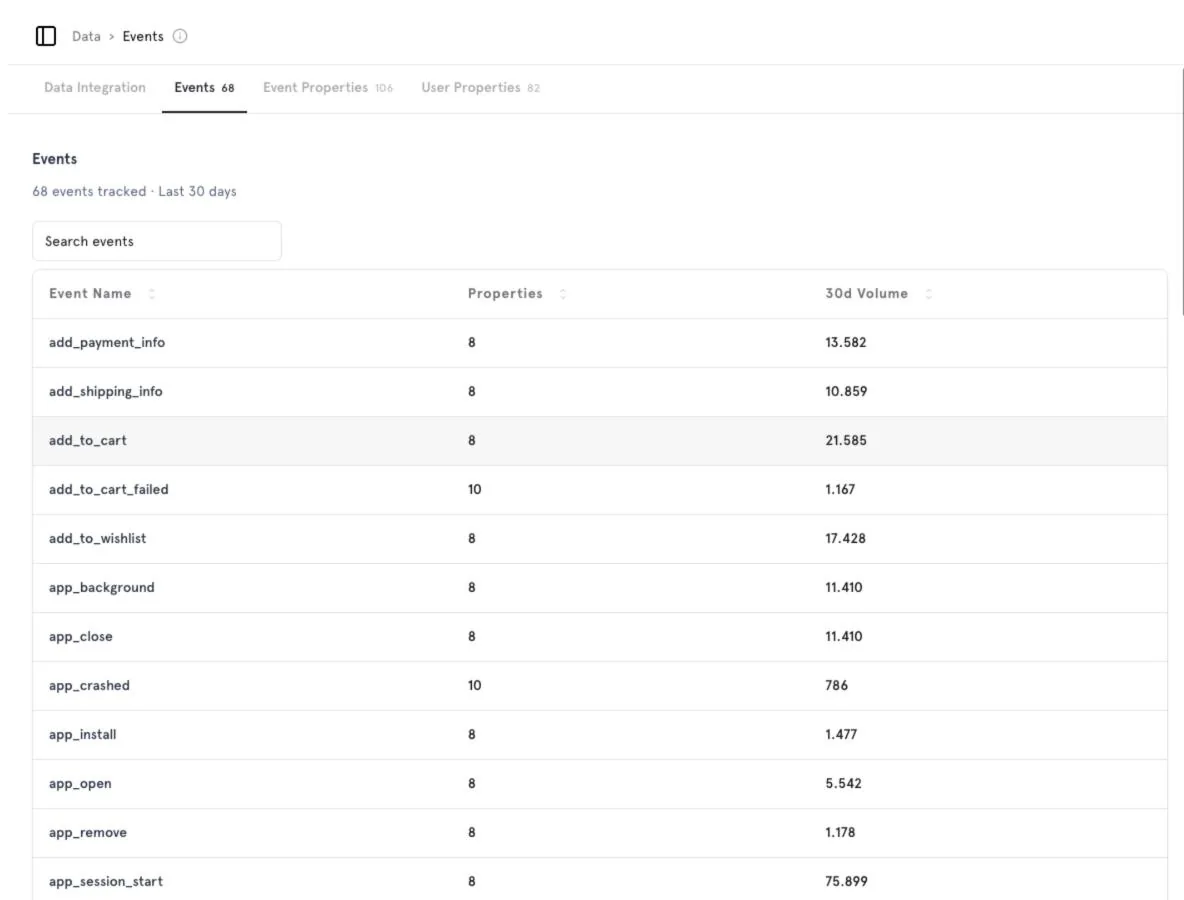Click 11.410 volume in app_background row
Screen dimensions: 1184x900
(x=843, y=588)
